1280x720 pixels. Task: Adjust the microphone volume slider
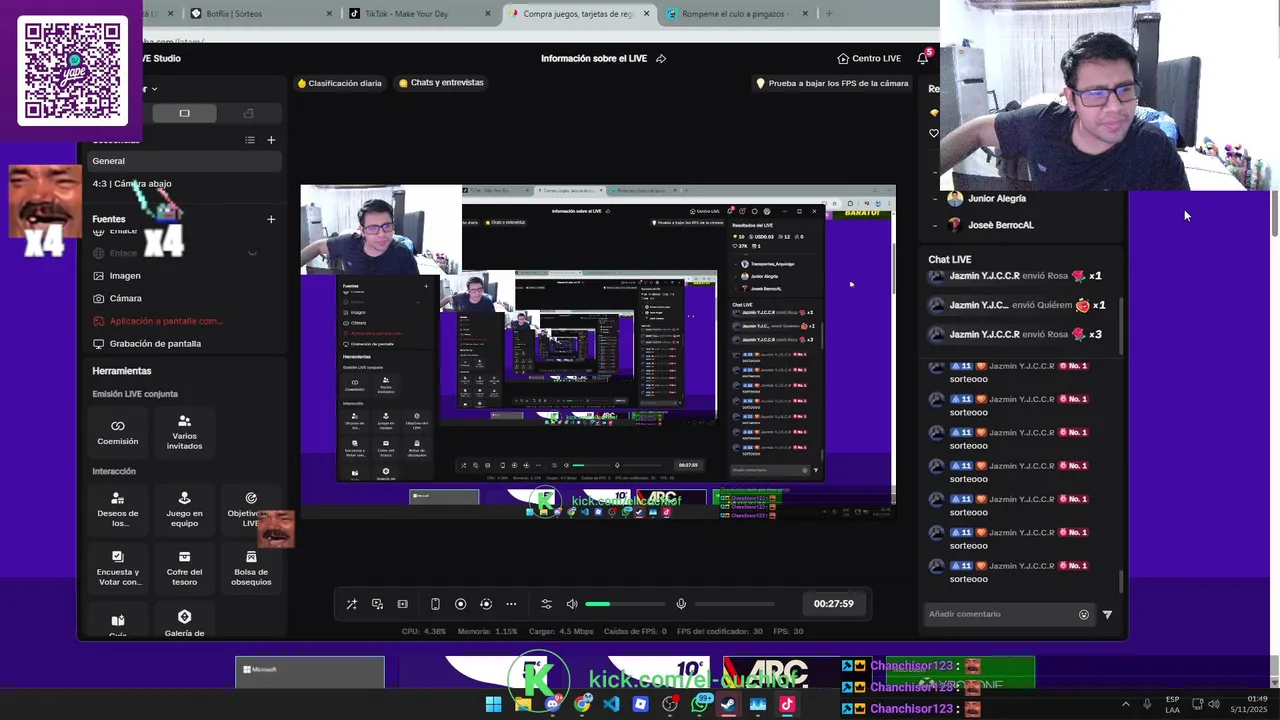point(735,604)
